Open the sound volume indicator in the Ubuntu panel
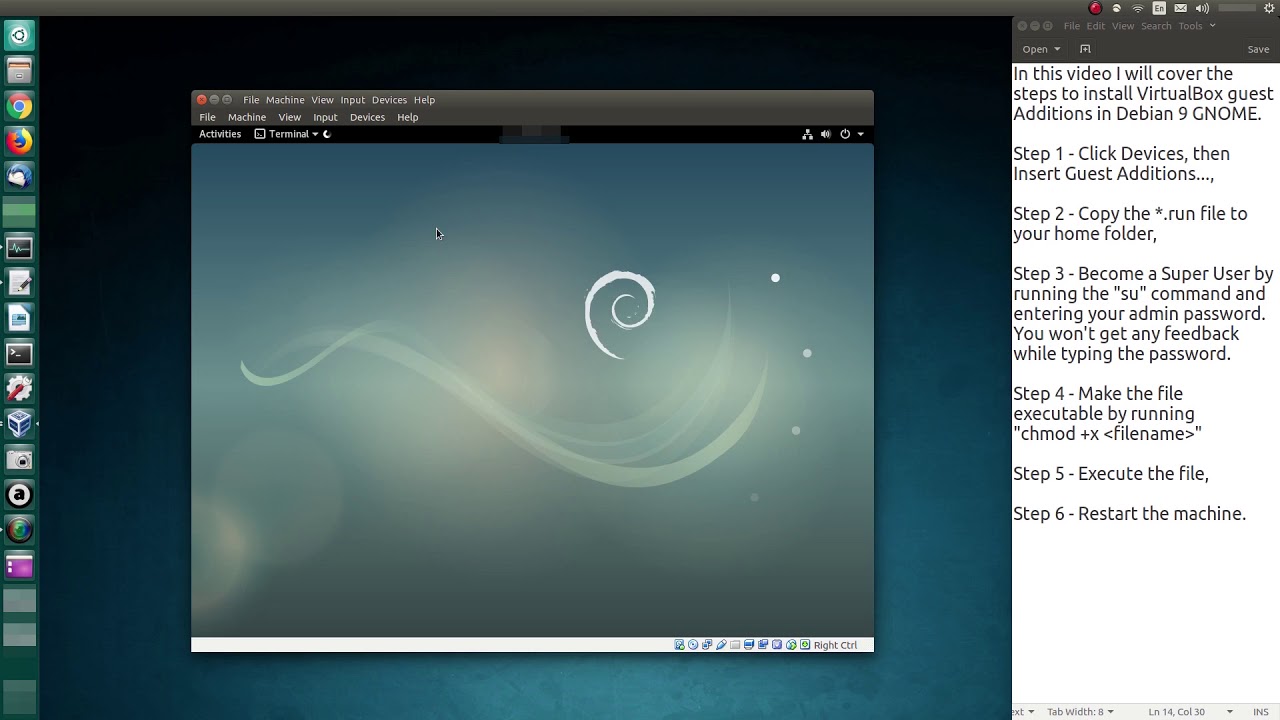1280x720 pixels. 1202,8
